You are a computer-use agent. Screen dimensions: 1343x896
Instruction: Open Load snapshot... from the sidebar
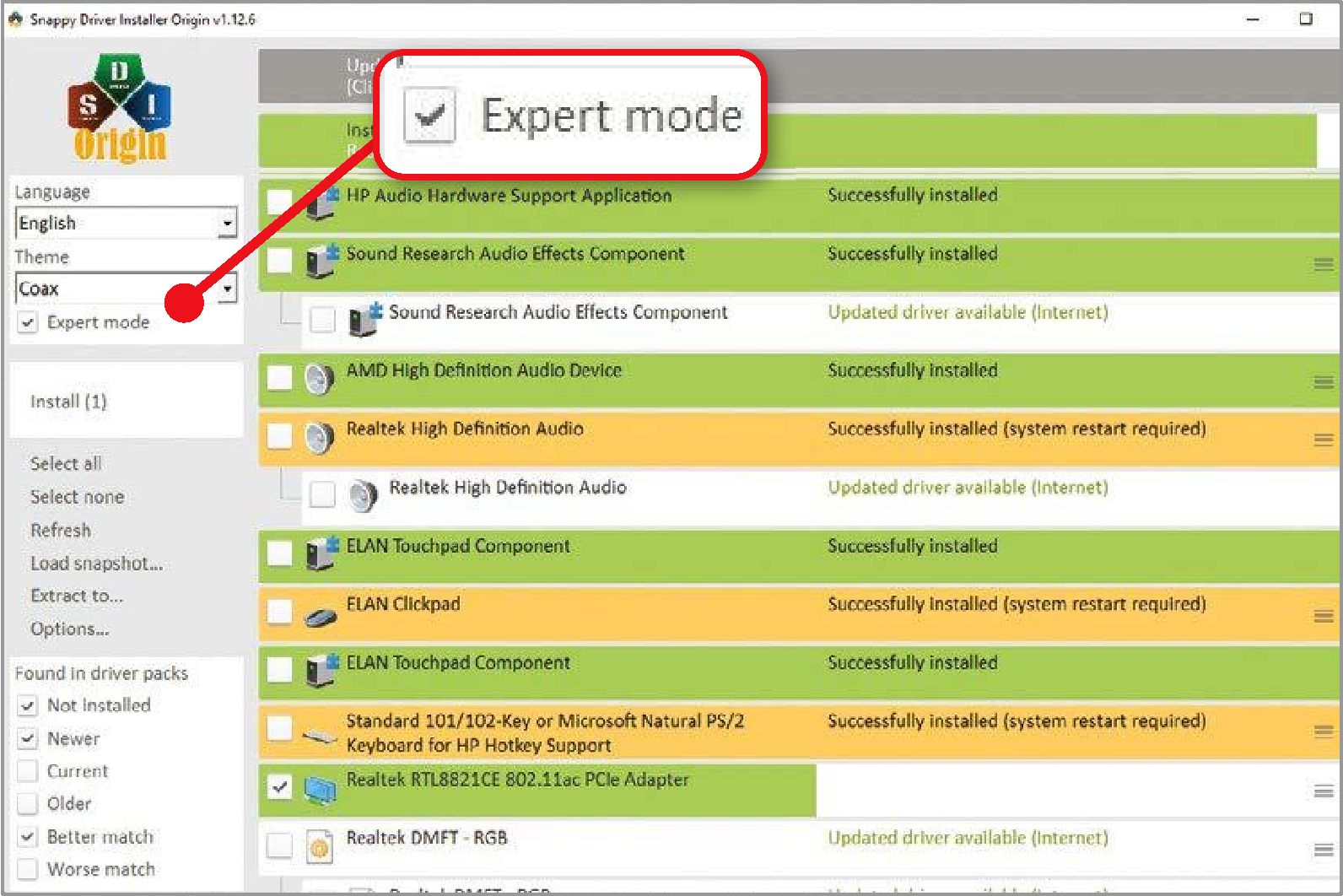(x=97, y=563)
